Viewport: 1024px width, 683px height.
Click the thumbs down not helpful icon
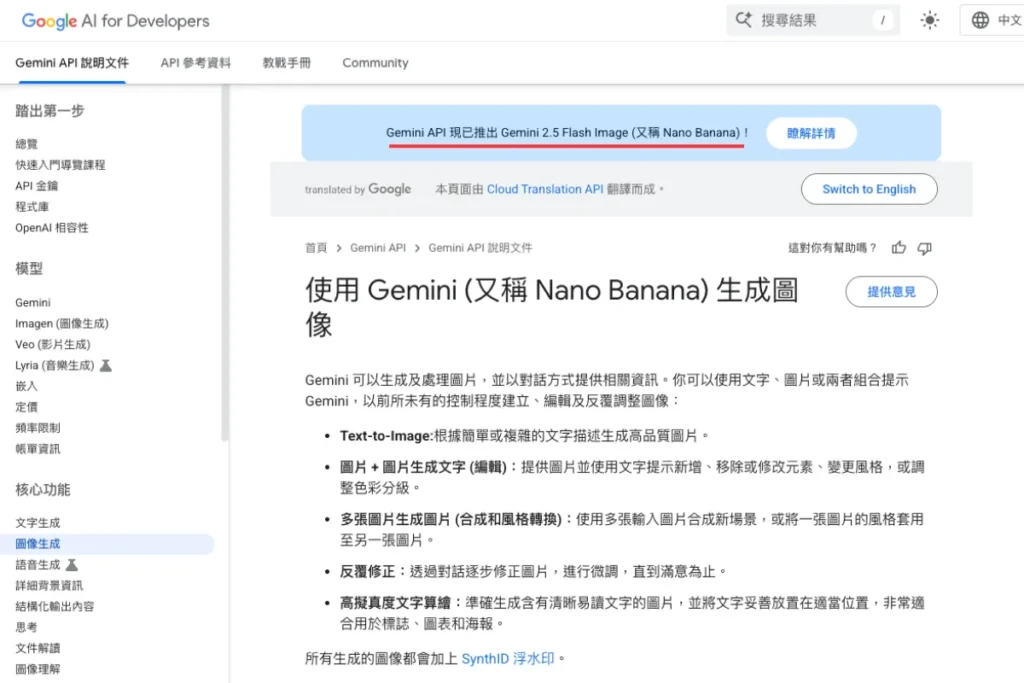[924, 248]
